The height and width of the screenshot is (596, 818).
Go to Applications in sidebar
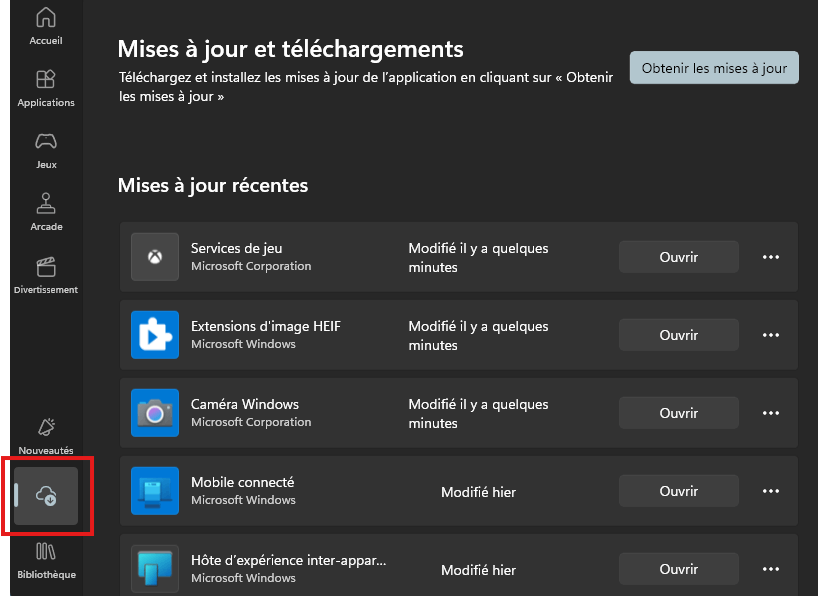46,88
